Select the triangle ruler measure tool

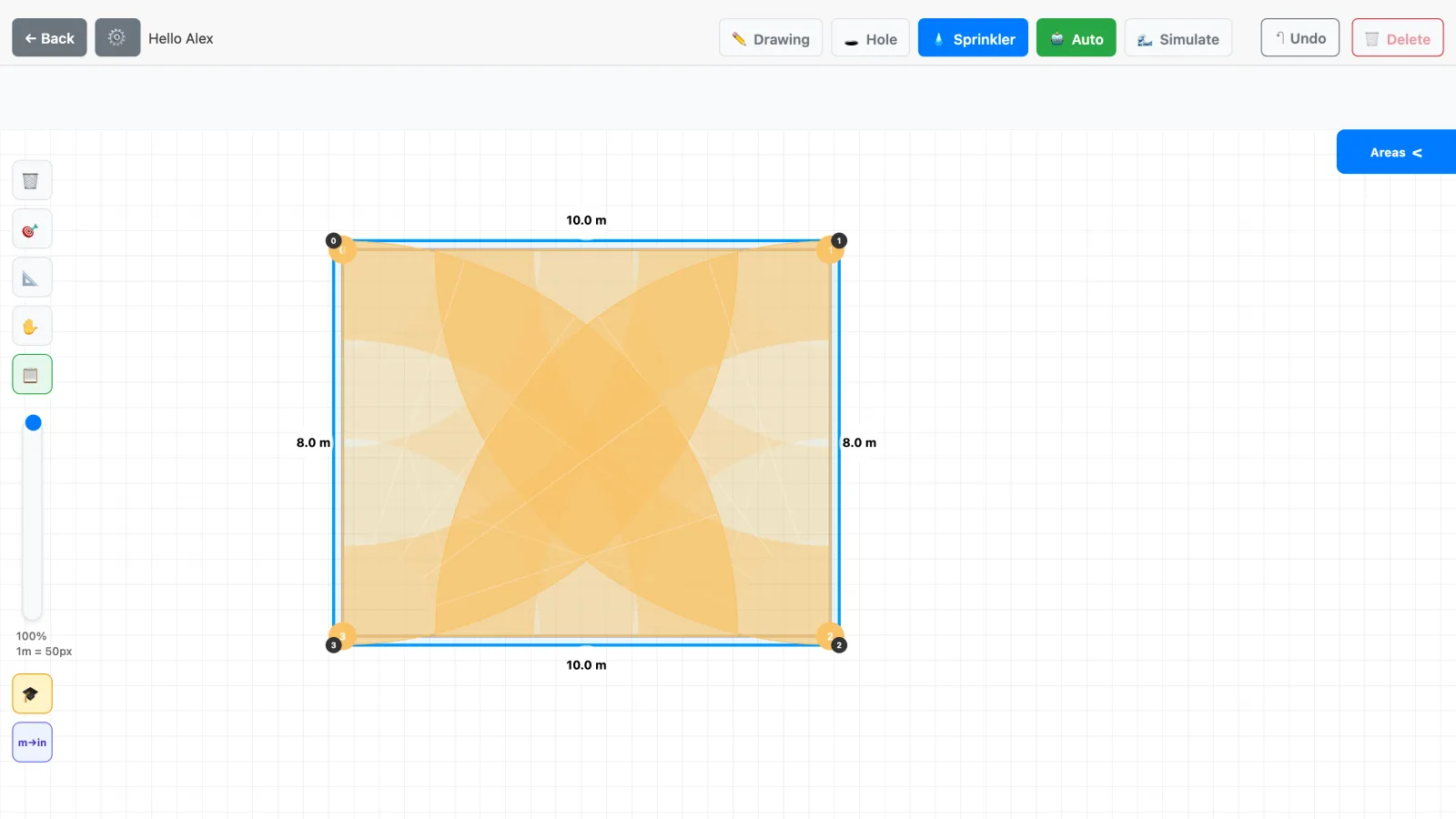tap(32, 278)
